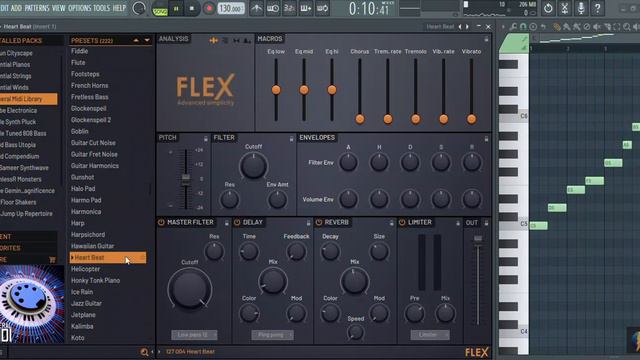Click the shopping cart icon in FLEX browser

coord(52,259)
